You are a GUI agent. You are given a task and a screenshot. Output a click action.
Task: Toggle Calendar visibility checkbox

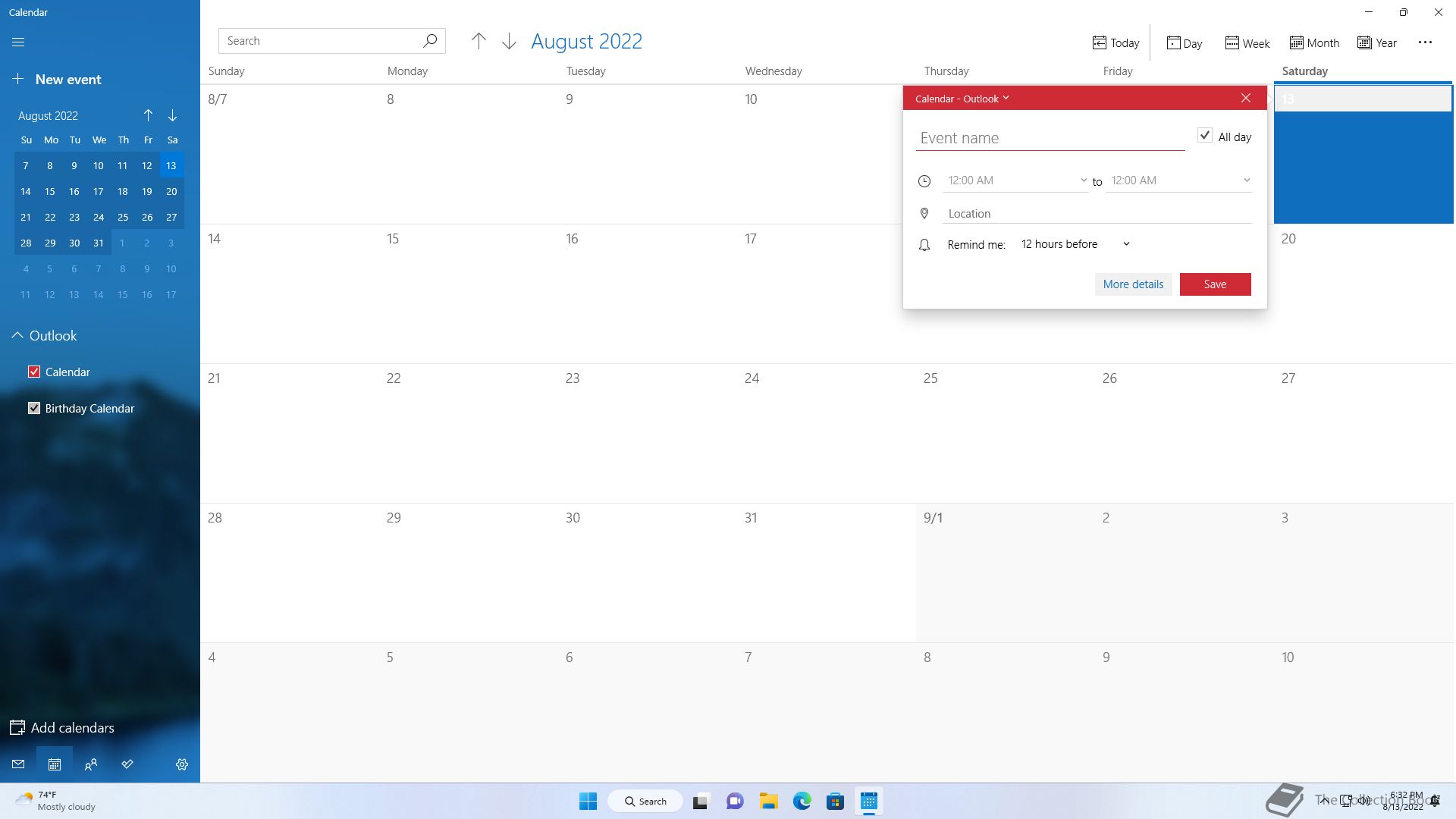point(34,372)
